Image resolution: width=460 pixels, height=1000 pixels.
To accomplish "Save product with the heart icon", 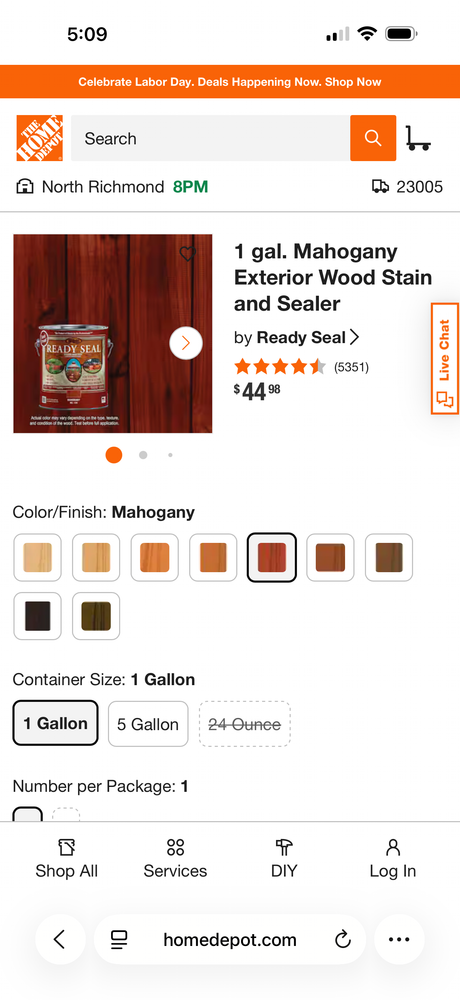I will tap(188, 254).
